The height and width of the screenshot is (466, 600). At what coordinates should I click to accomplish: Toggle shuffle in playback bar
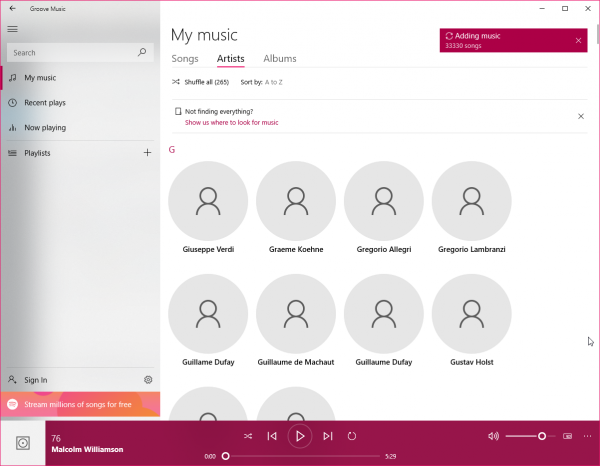(248, 436)
